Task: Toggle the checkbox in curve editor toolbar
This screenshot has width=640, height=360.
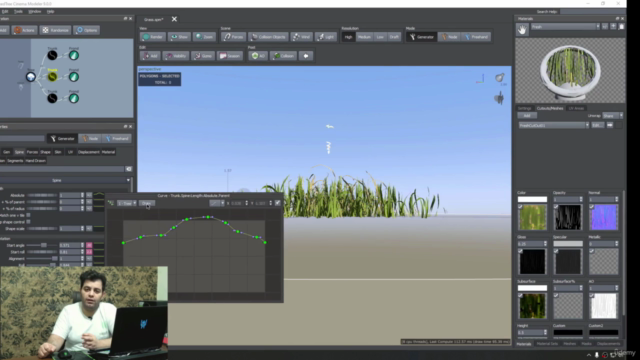Action: tap(278, 203)
